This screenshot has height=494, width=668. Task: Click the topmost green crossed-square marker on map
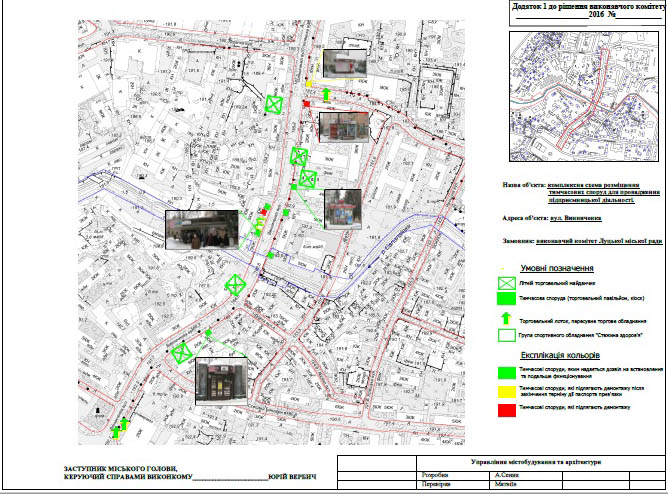click(275, 104)
